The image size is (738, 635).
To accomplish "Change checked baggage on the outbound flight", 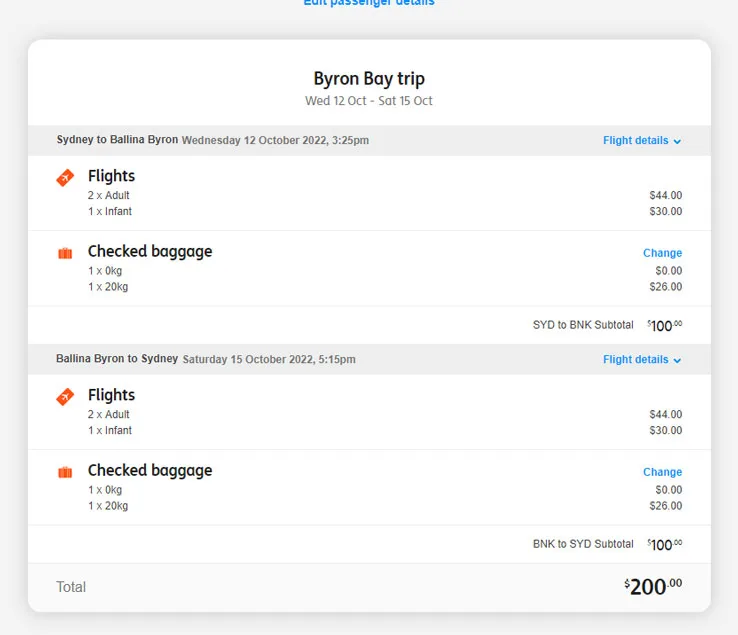I will (x=662, y=253).
